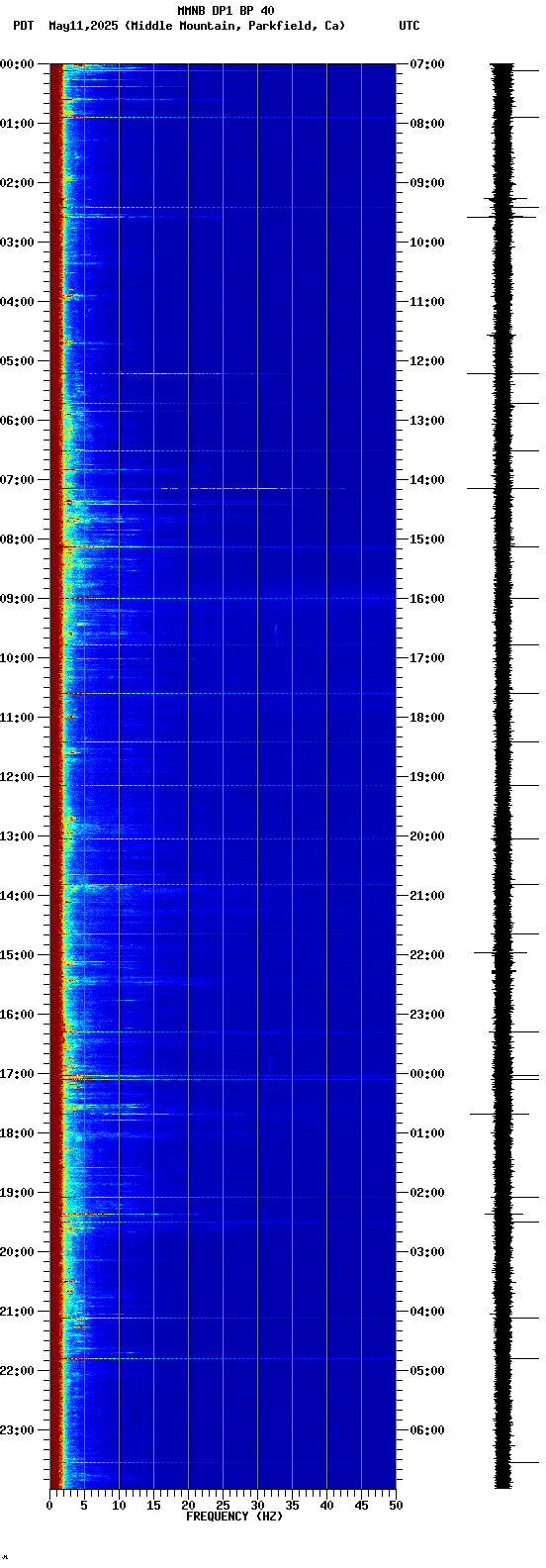The height and width of the screenshot is (1568, 546).
Task: Click the UTC "19:00" label
Action: [x=427, y=777]
